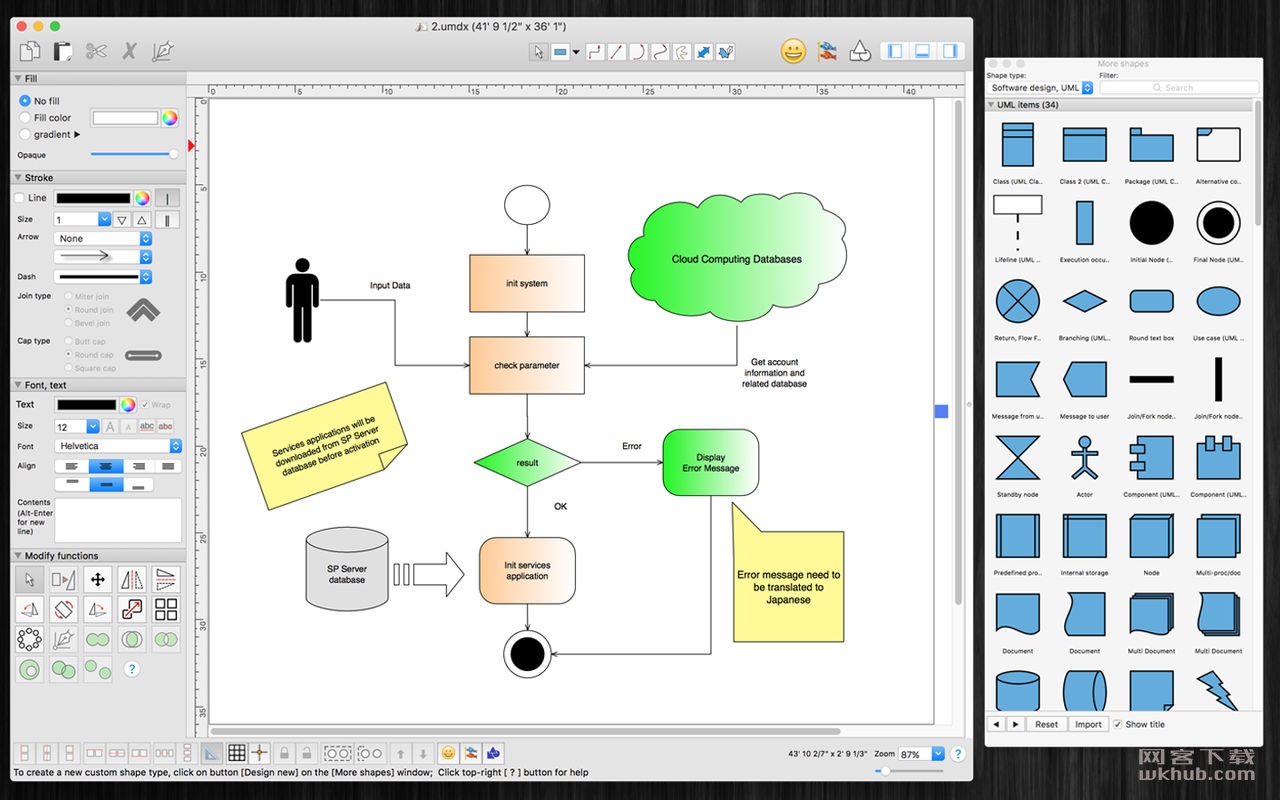1280x800 pixels.
Task: Open the fill color wheel picker
Action: point(170,118)
